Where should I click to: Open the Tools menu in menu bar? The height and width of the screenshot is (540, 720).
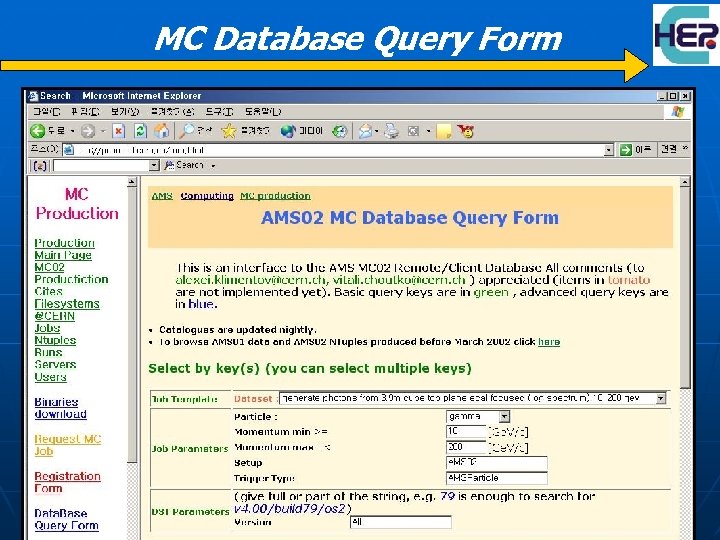tap(219, 112)
